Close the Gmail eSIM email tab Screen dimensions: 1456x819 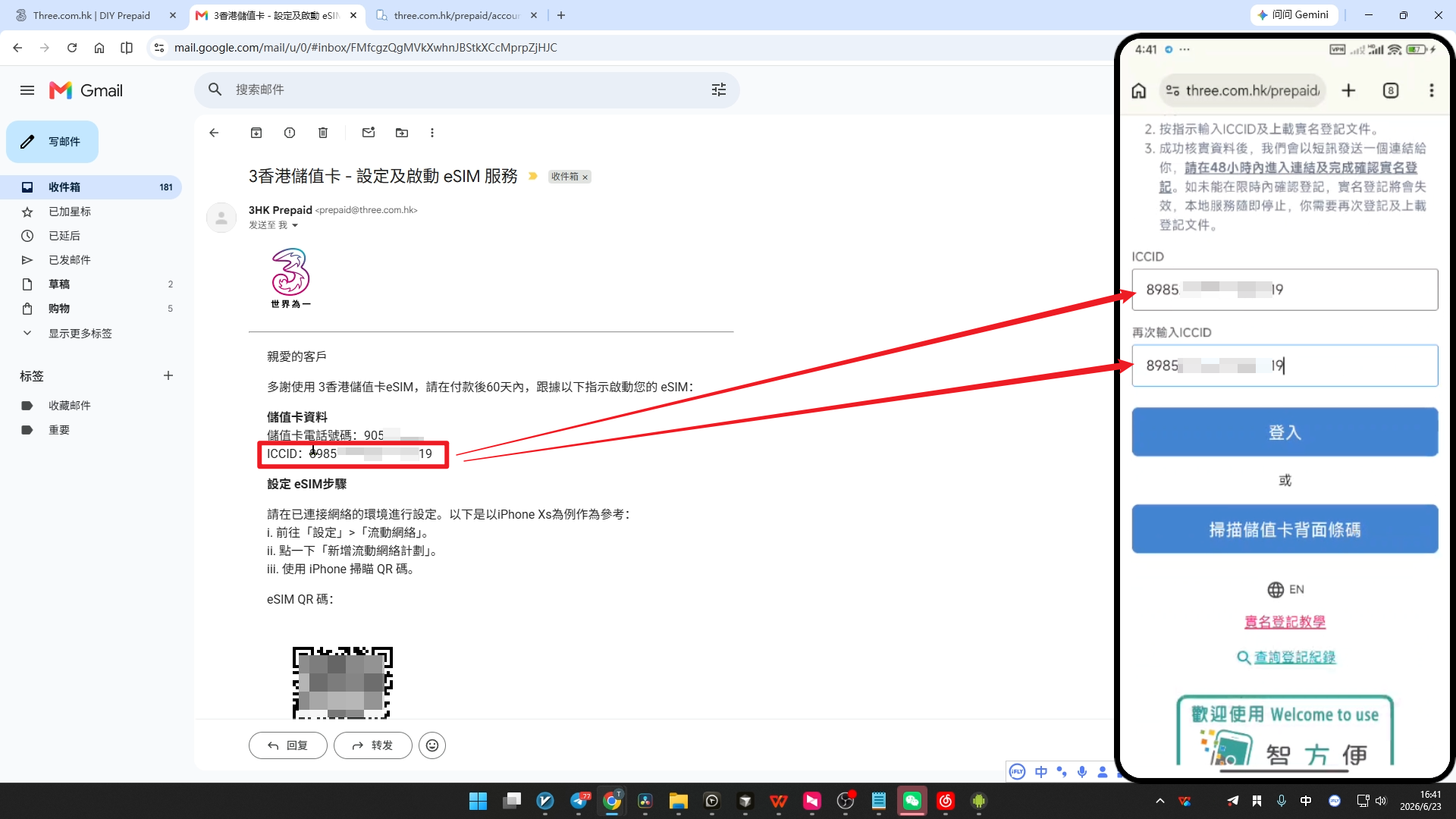coord(353,15)
